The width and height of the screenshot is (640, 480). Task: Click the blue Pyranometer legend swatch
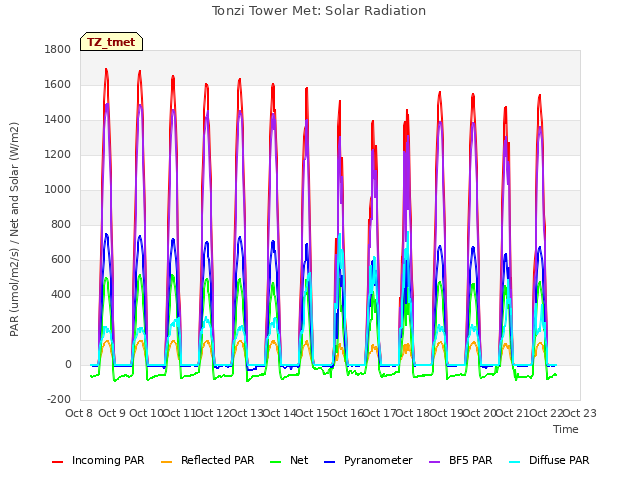point(329,462)
